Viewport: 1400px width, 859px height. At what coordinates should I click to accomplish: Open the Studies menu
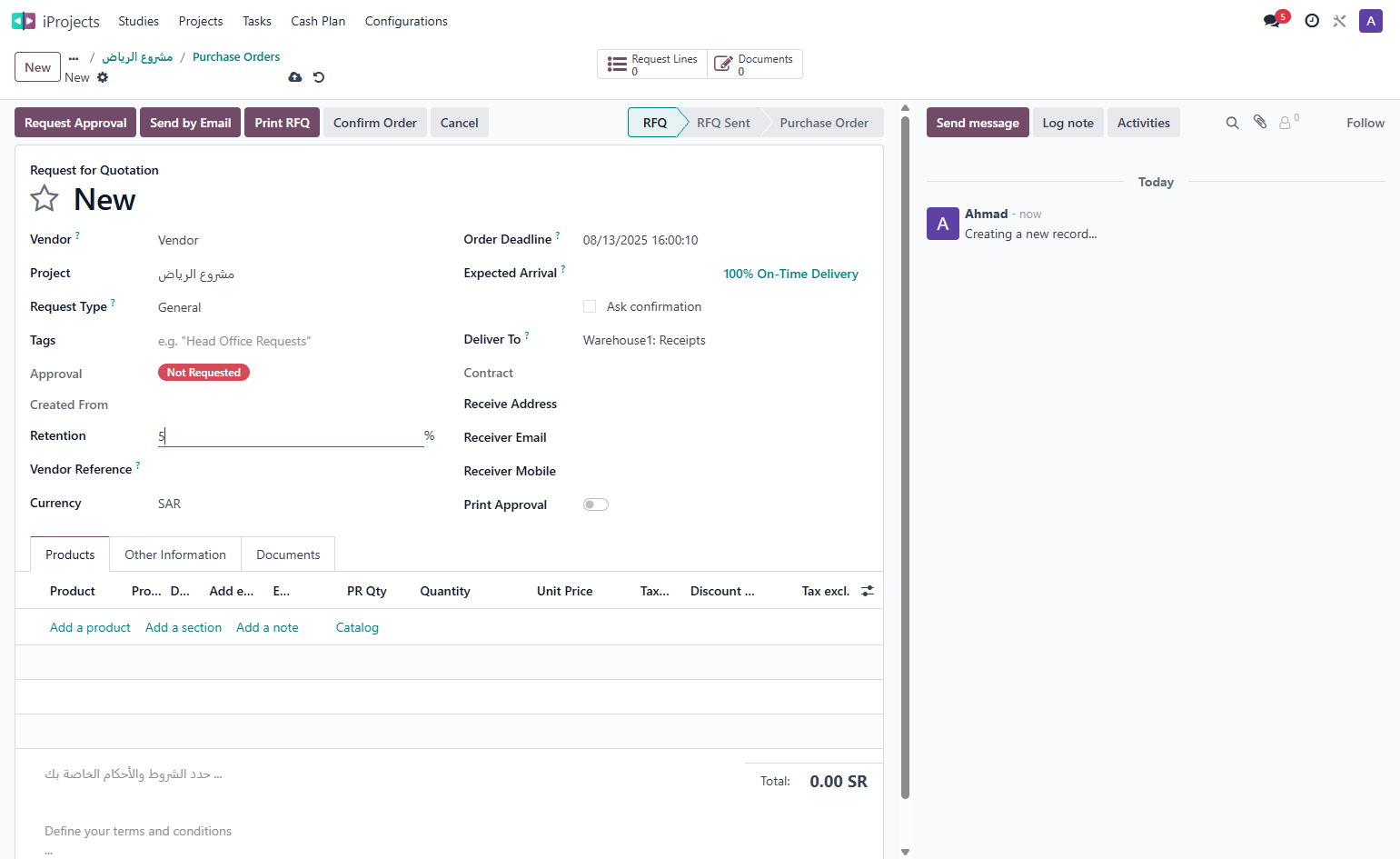click(138, 21)
